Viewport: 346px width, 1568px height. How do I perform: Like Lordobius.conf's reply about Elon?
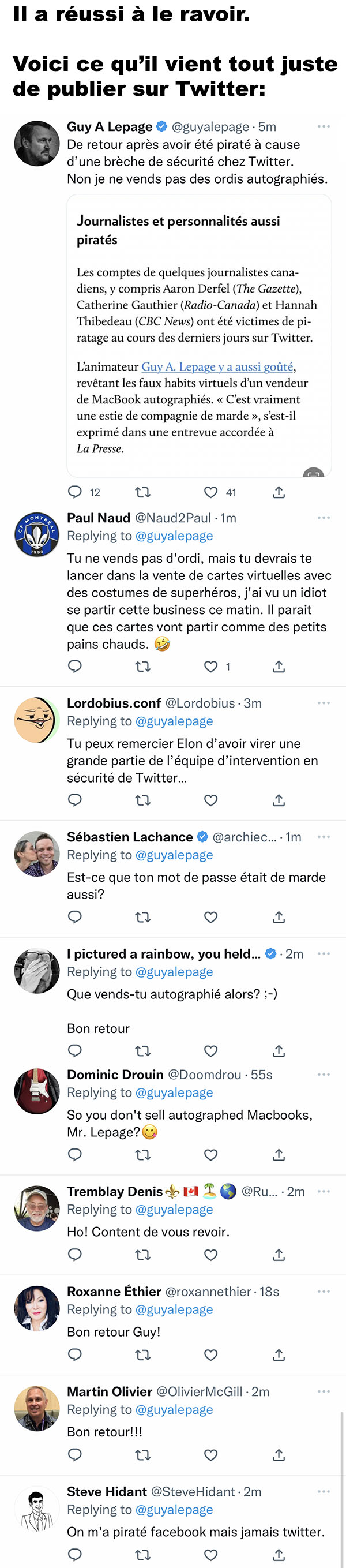pos(211,800)
